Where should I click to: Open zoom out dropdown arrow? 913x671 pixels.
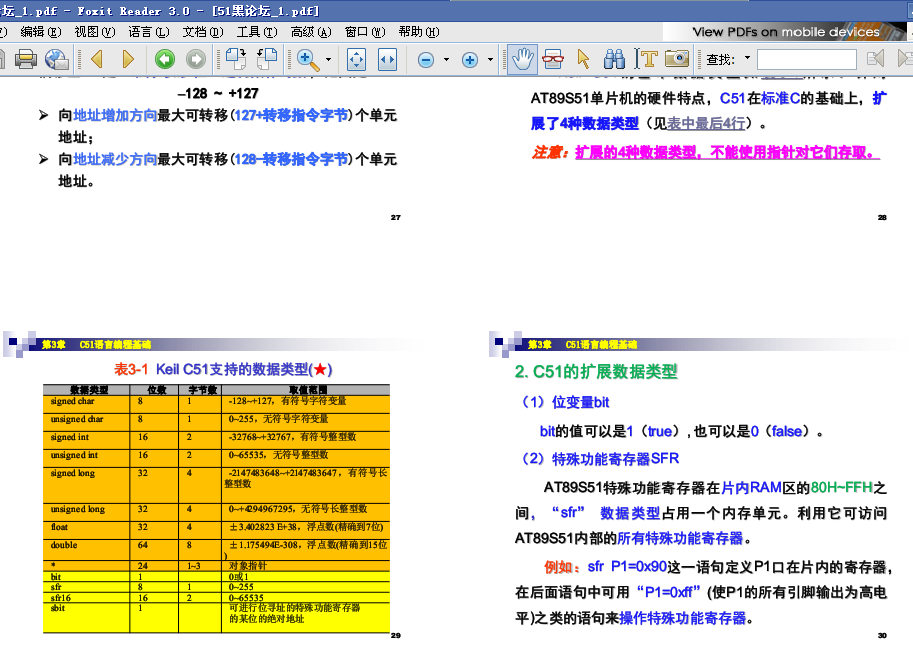coord(447,59)
